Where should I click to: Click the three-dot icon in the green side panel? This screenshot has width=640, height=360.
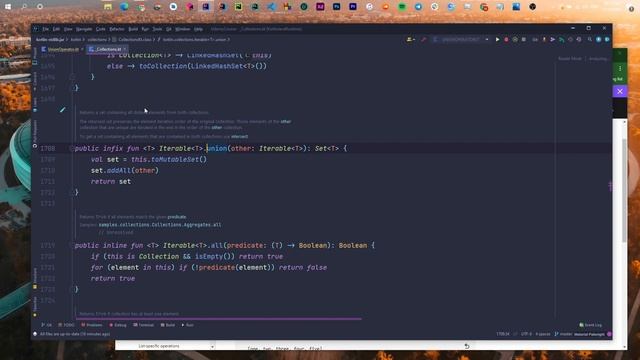click(x=620, y=69)
